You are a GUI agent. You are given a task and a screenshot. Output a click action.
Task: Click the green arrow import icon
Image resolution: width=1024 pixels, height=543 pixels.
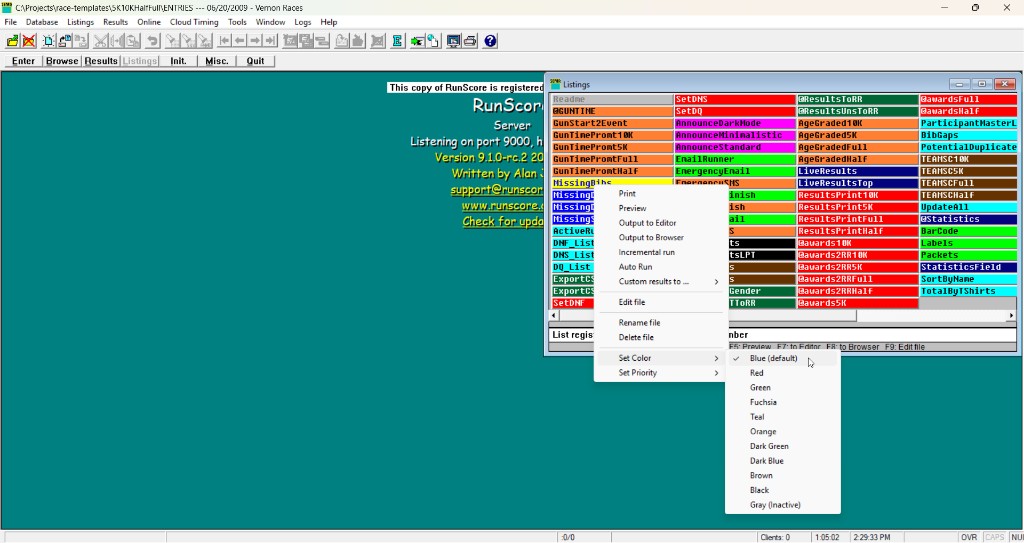click(x=417, y=41)
